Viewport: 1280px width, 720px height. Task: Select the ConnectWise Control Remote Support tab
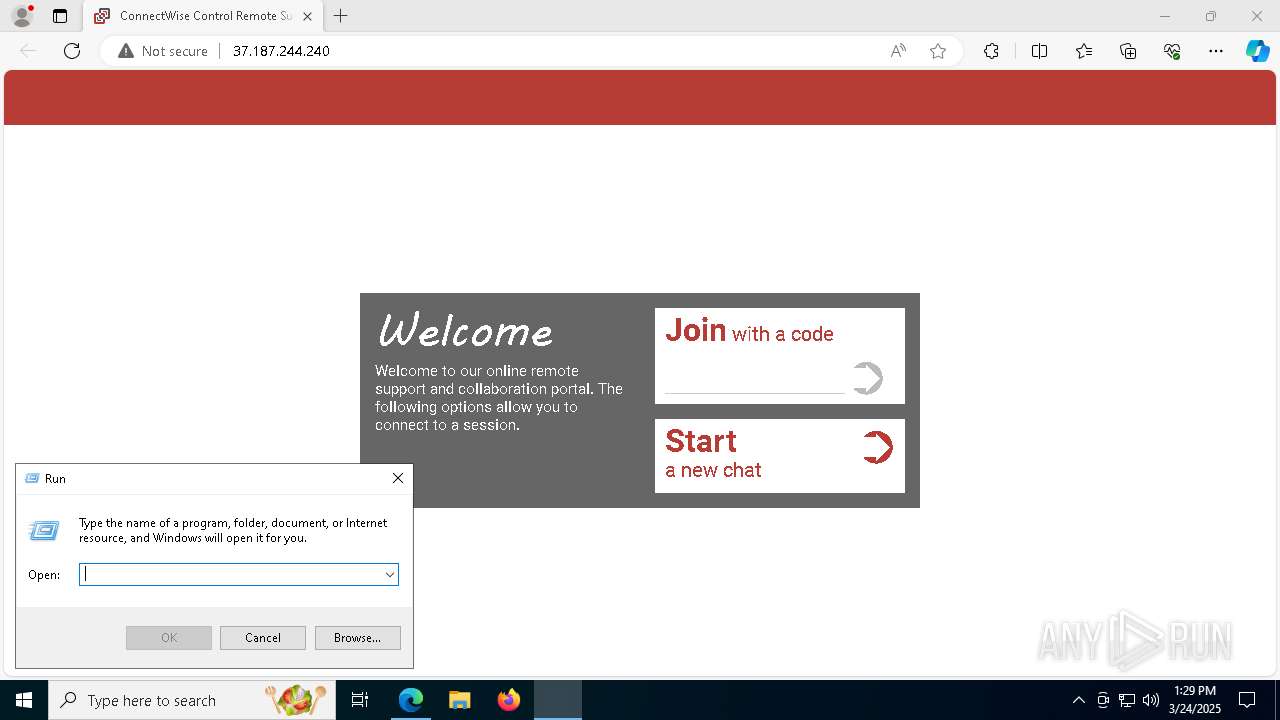click(202, 16)
